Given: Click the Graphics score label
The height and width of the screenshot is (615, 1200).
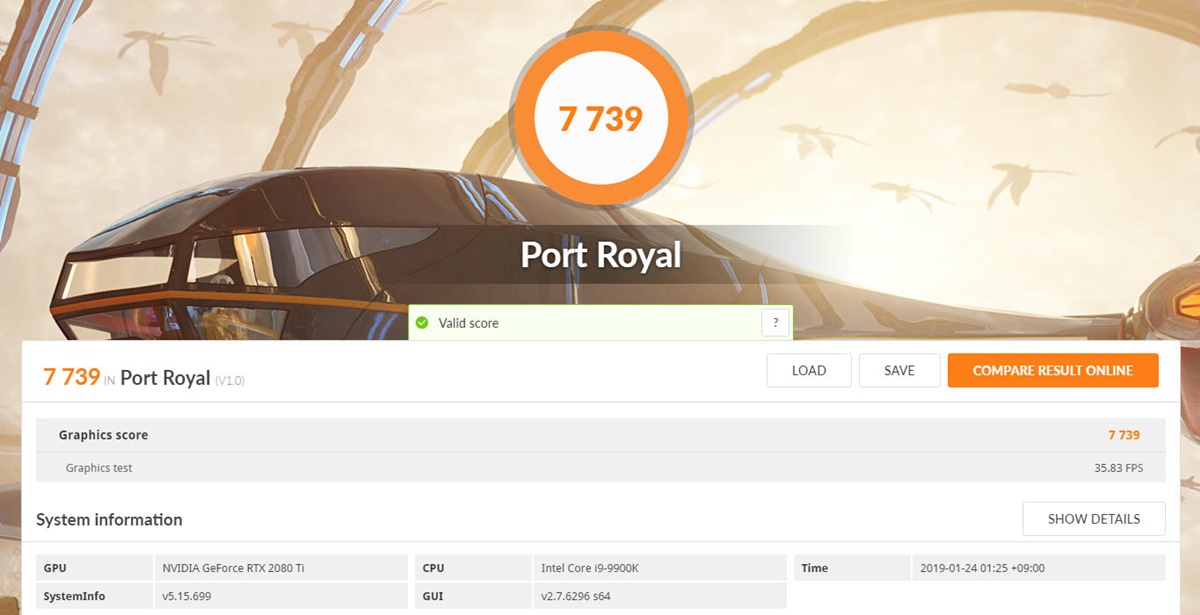Looking at the screenshot, I should point(103,435).
